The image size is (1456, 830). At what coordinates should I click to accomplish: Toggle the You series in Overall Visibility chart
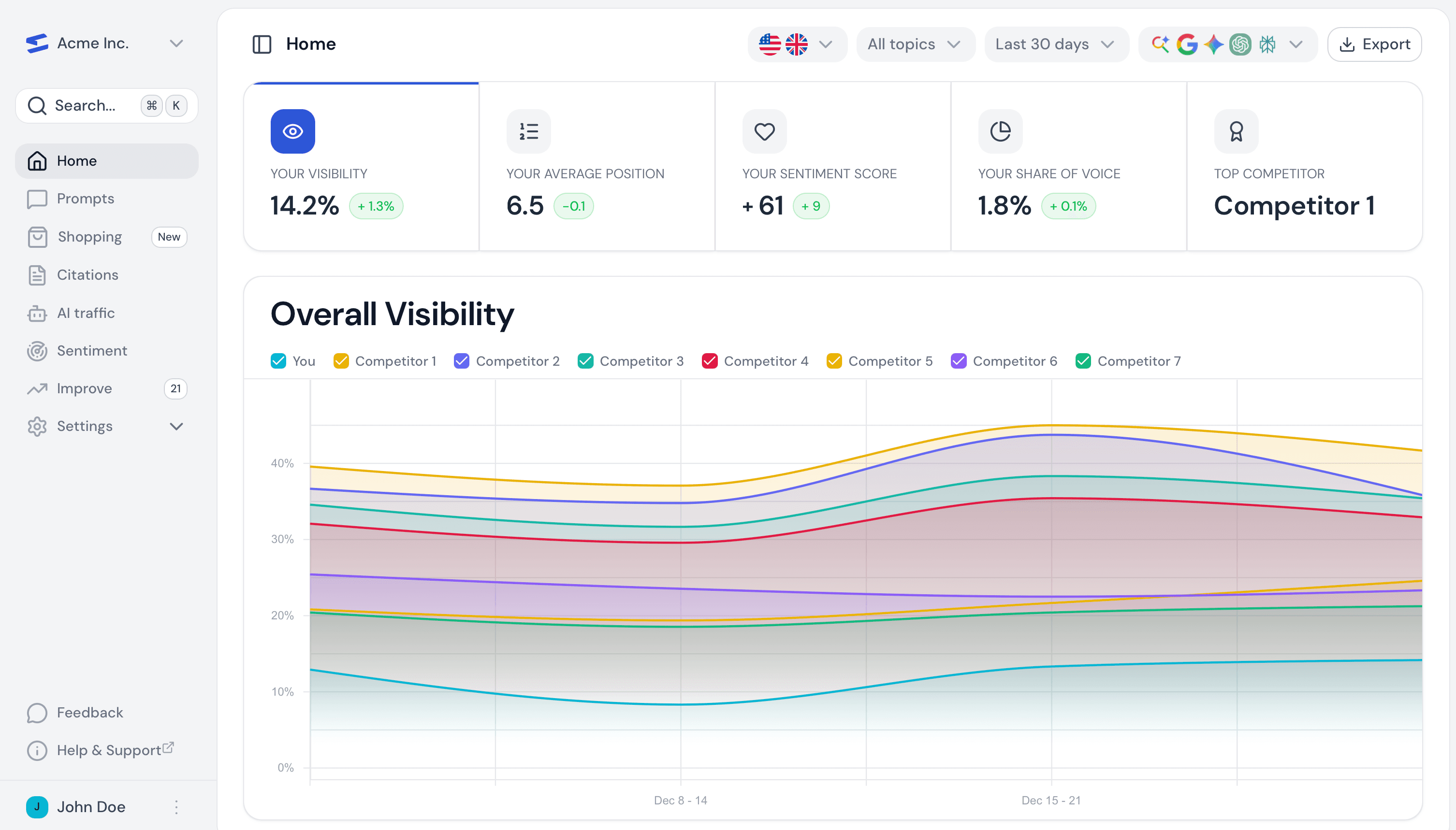pos(278,361)
